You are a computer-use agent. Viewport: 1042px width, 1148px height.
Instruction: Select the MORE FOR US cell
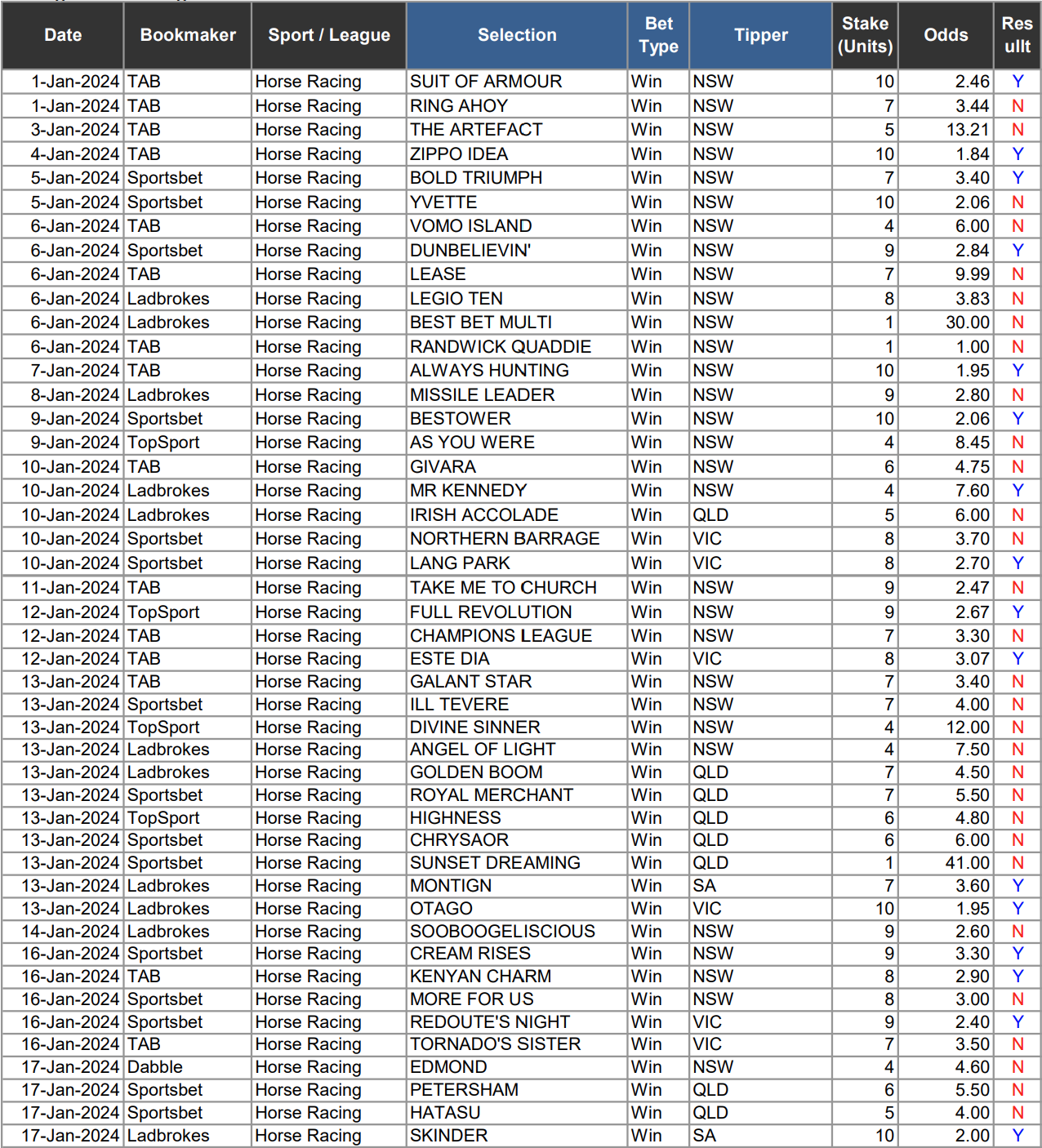coord(517,999)
